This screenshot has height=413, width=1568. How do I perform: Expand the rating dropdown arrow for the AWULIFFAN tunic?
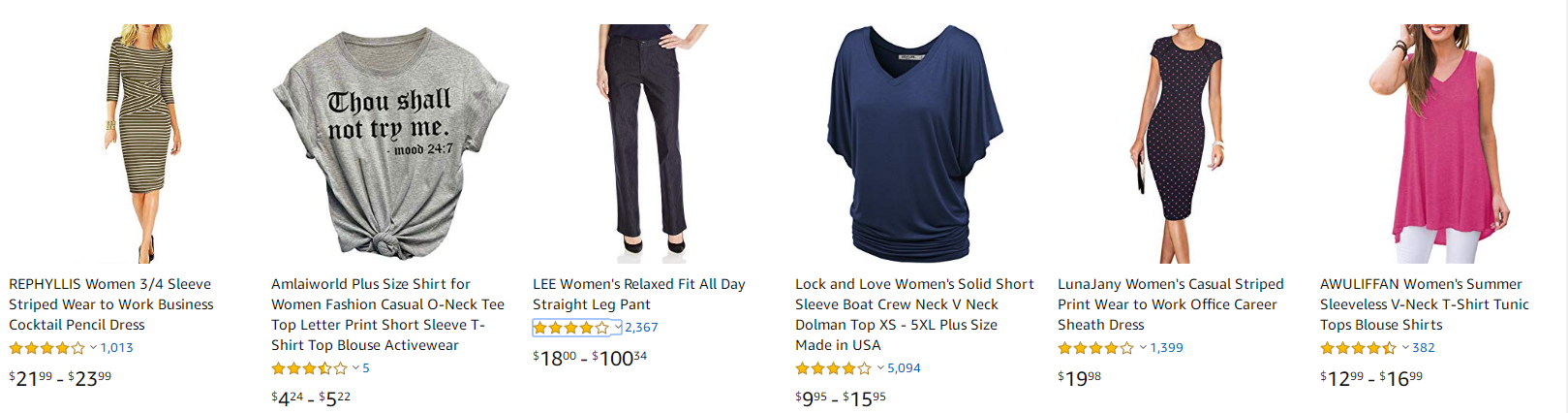[1405, 347]
